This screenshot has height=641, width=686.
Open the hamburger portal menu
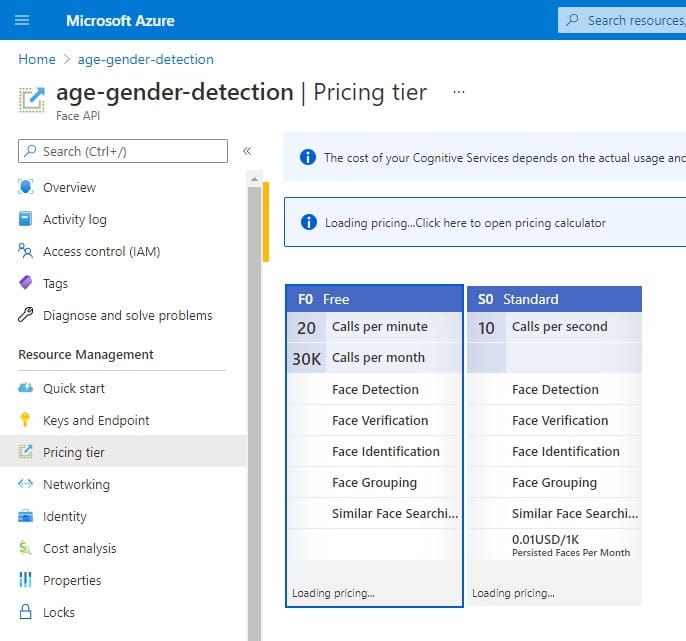click(x=22, y=20)
